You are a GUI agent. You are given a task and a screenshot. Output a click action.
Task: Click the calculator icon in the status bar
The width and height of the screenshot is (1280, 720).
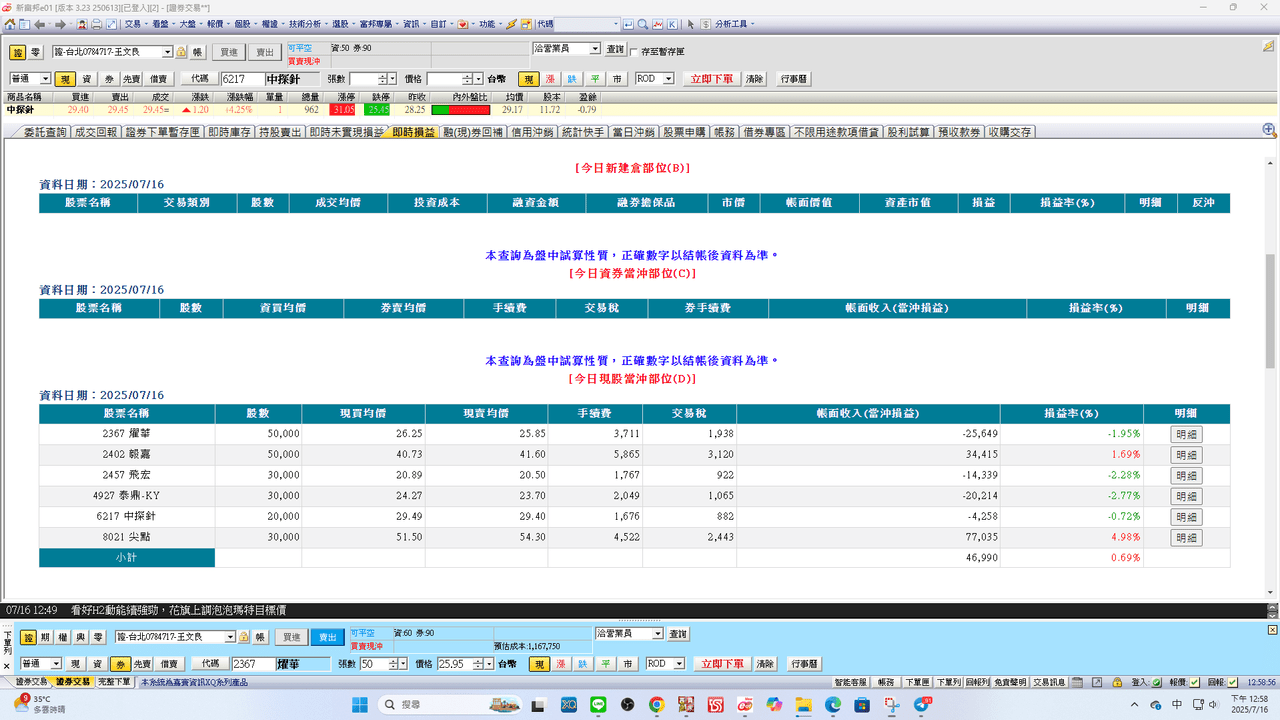pyautogui.click(x=1077, y=682)
